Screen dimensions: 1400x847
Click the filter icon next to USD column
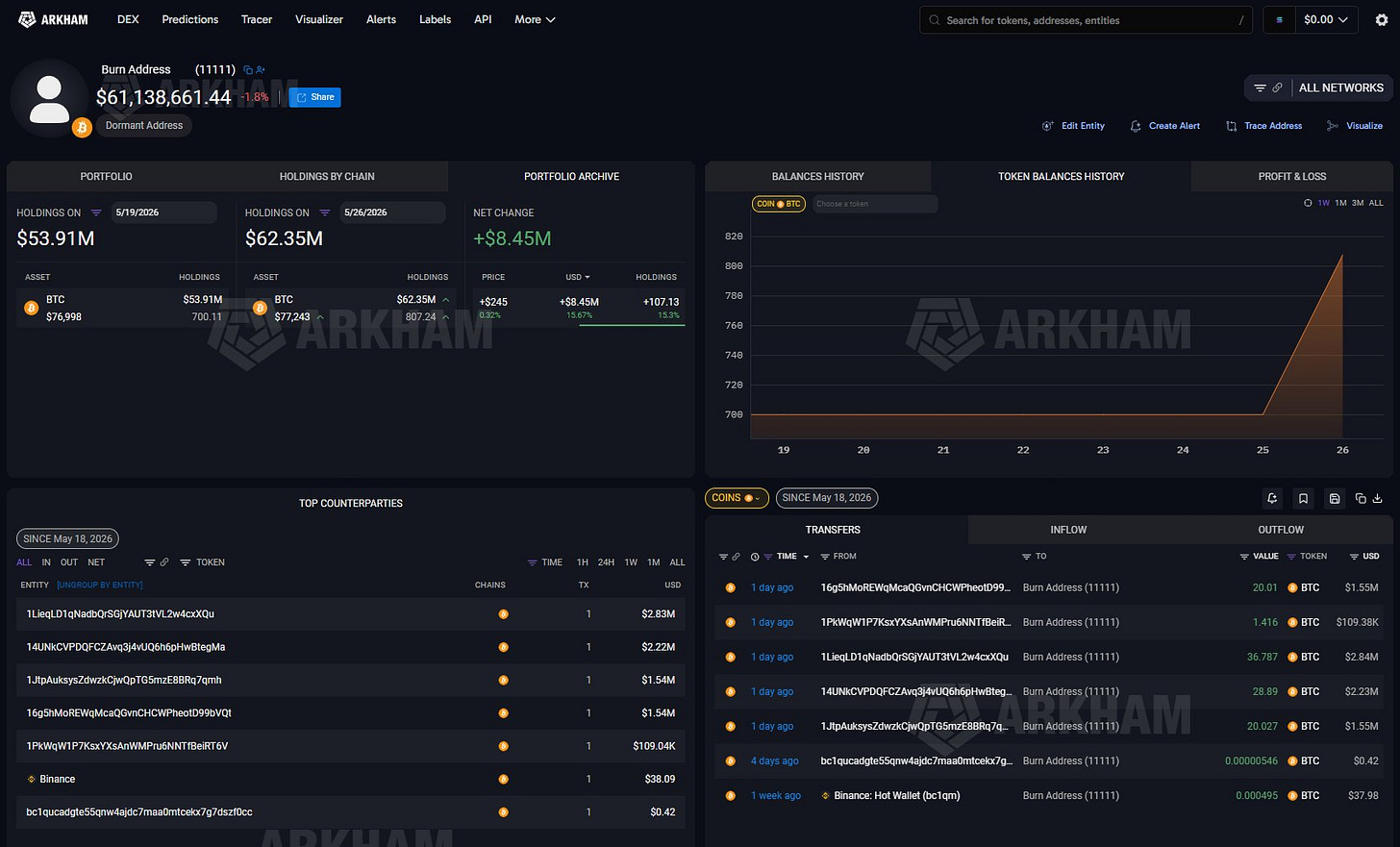[1354, 557]
